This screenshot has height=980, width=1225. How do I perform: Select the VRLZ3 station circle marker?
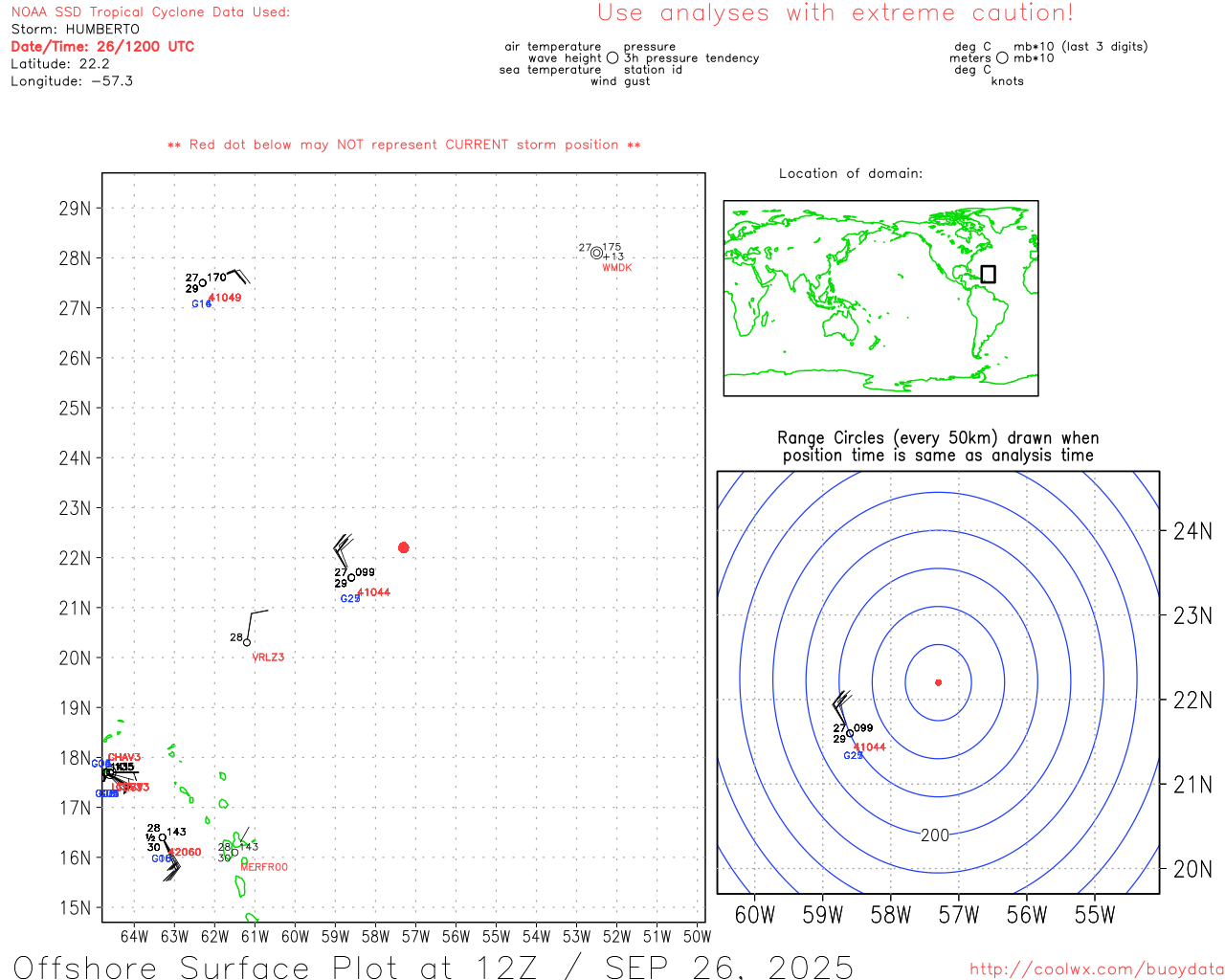[x=247, y=642]
